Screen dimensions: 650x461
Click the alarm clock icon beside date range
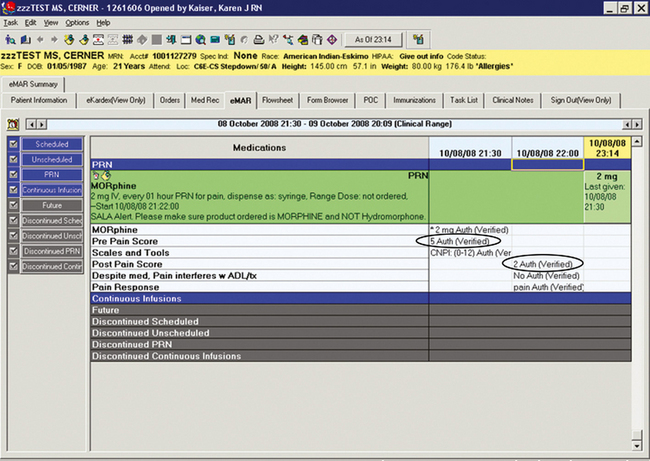coord(13,124)
